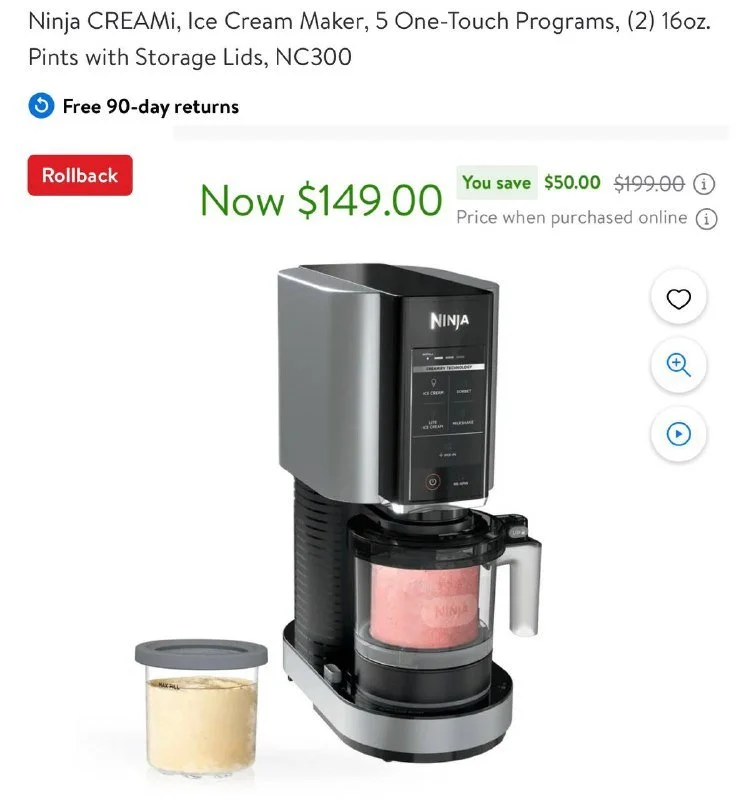The image size is (741, 800).
Task: Open image zoom with magnifier icon
Action: click(678, 365)
